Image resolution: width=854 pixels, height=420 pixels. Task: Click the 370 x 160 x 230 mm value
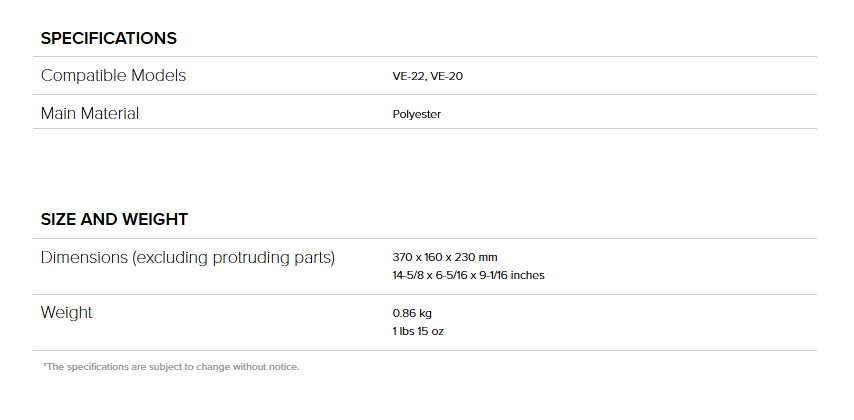click(x=445, y=257)
